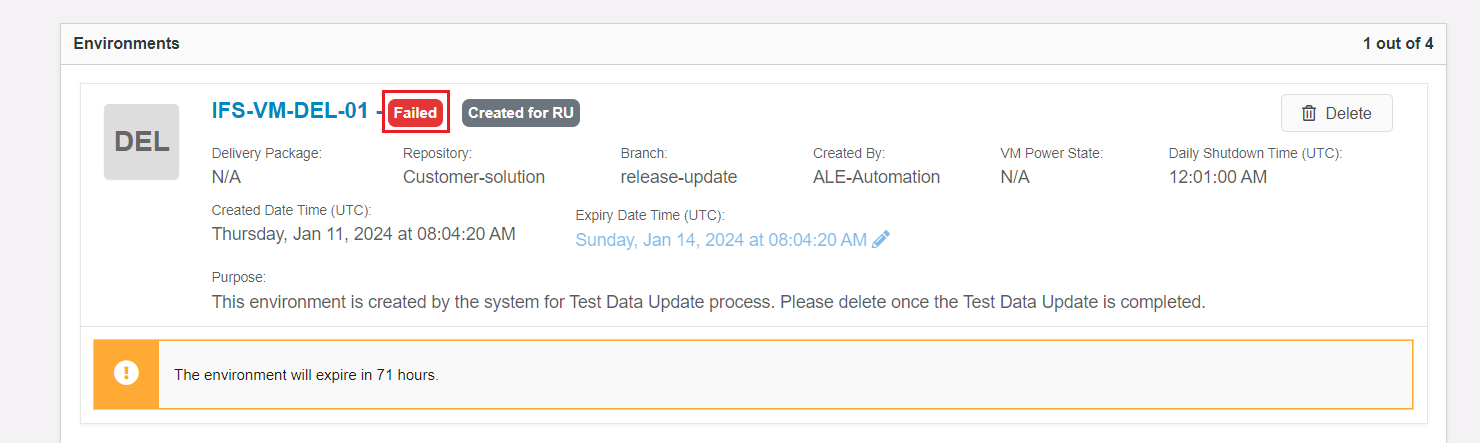Click the pencil edit icon beside expiry date
Viewport: 1480px width, 443px height.
(x=881, y=240)
